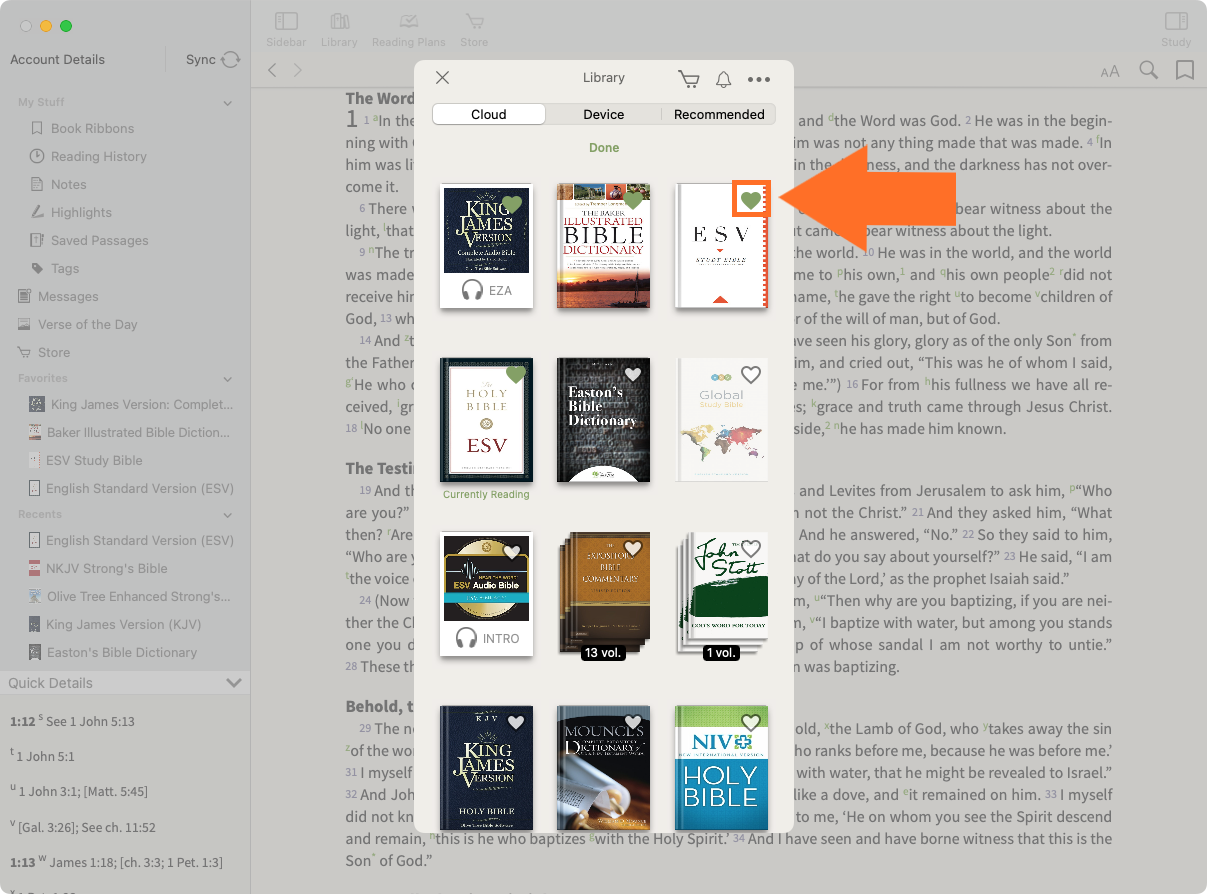Open Mounce's Dictionary cover
Screen dimensions: 1207x894
point(604,768)
